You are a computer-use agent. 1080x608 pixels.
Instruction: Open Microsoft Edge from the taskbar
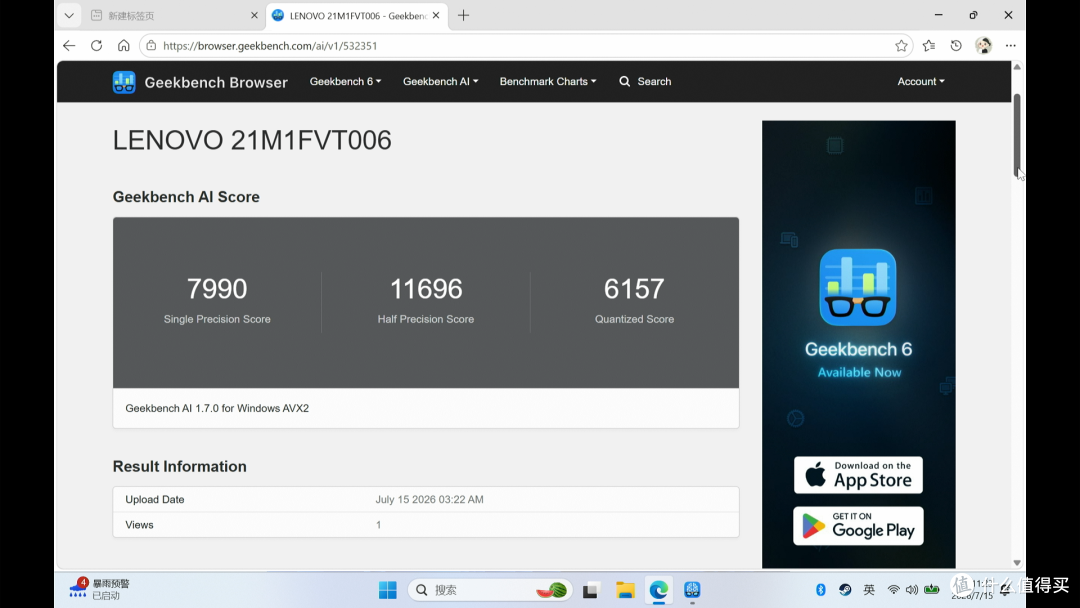click(658, 590)
